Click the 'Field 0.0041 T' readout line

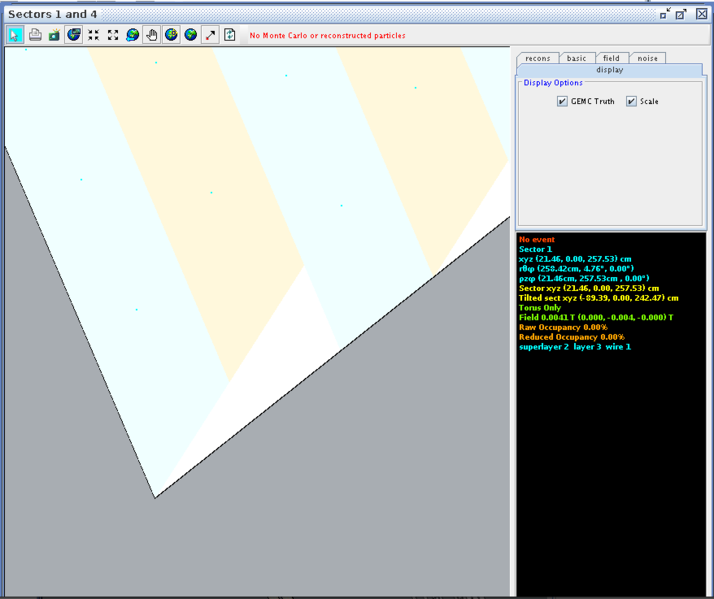(596, 317)
